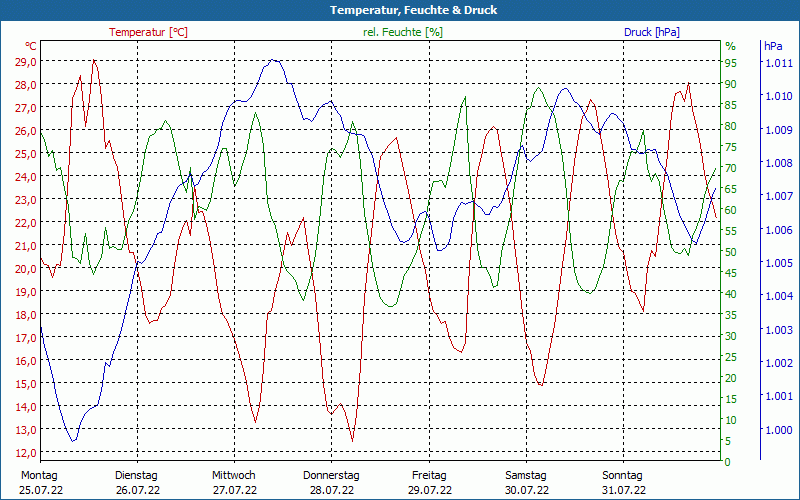800x500 pixels.
Task: Click the °C unit label on left axis
Action: (x=31, y=46)
